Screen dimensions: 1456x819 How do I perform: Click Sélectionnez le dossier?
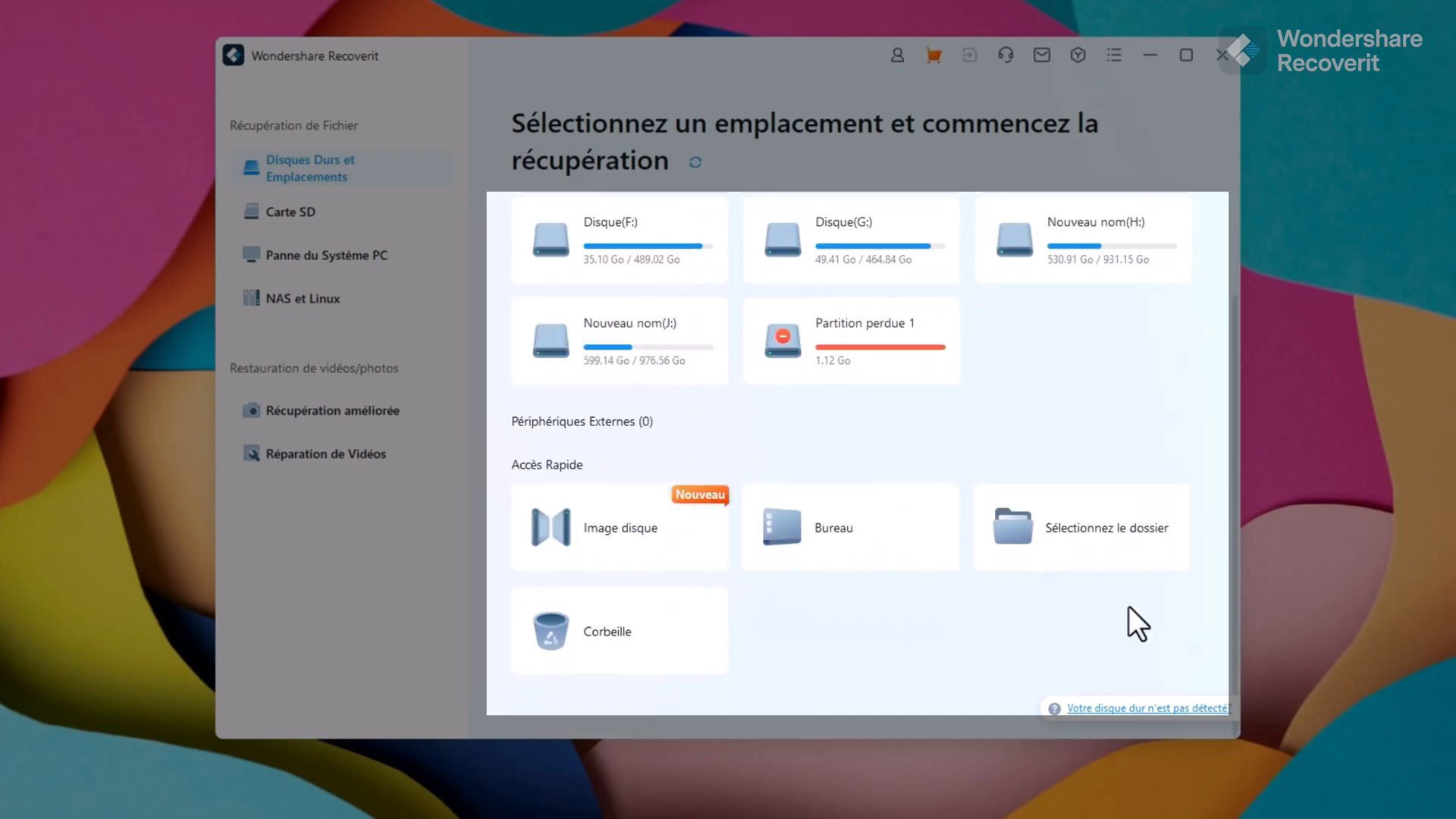1081,527
